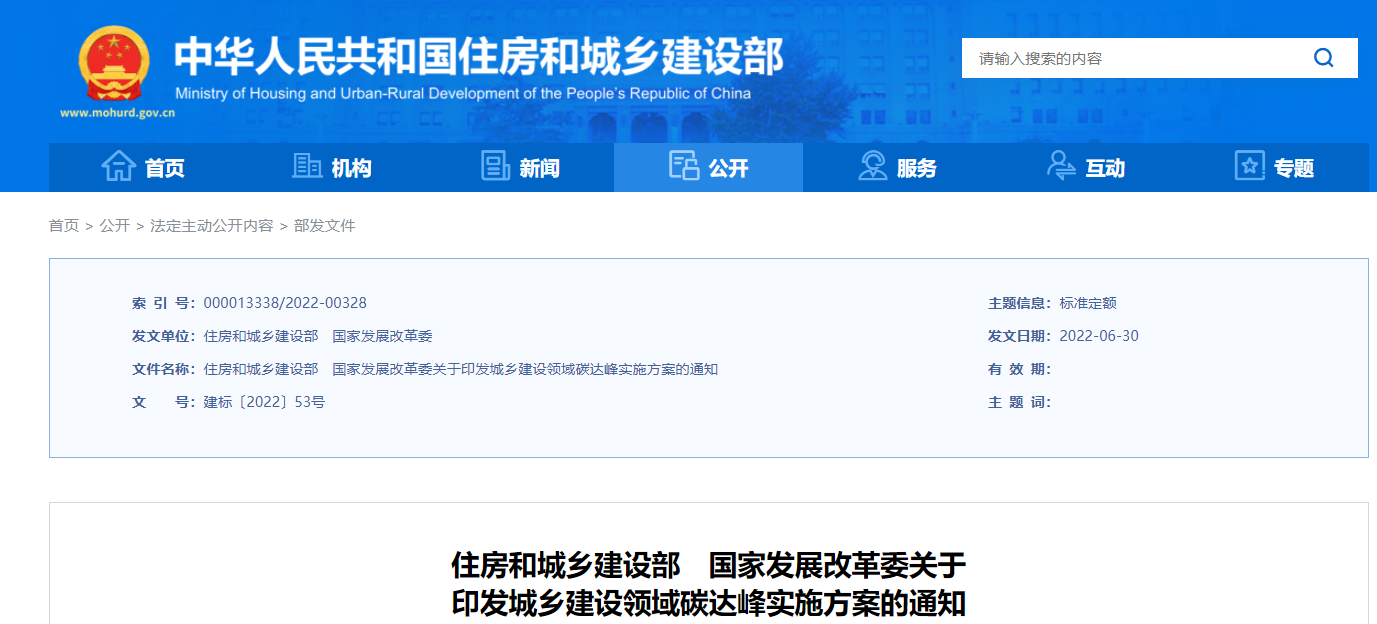
Task: Open the 新闻 navigation section
Action: tap(539, 168)
